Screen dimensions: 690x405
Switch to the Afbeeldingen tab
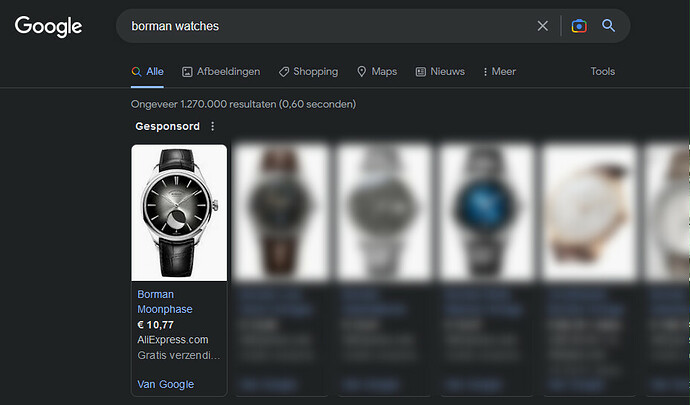point(221,72)
